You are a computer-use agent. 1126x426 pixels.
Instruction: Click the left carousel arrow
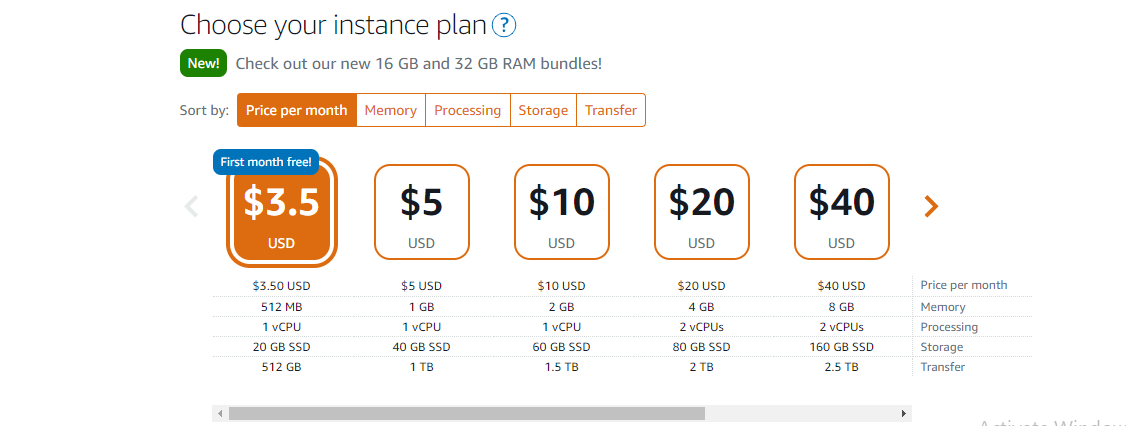[x=192, y=206]
